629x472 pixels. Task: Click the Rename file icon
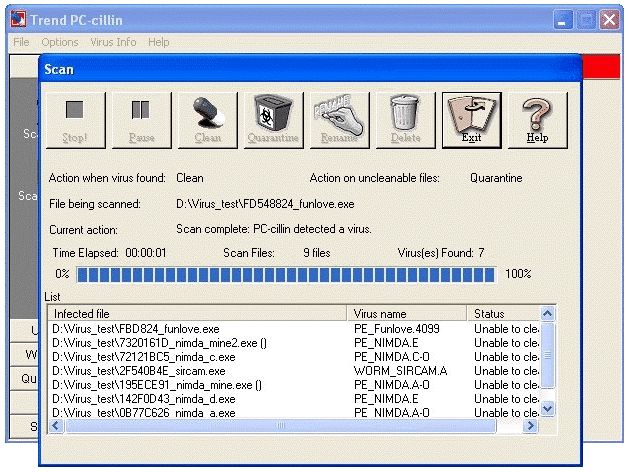(339, 120)
